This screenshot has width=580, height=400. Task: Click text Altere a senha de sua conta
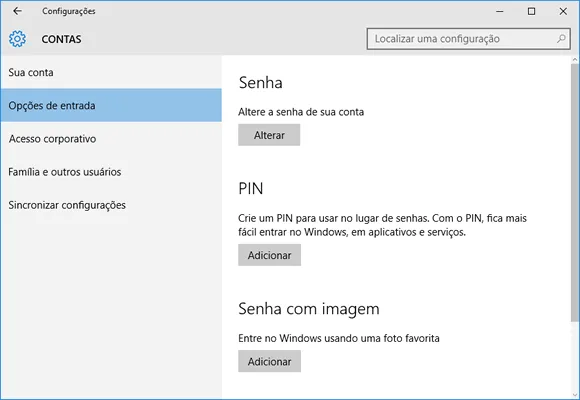coord(301,112)
